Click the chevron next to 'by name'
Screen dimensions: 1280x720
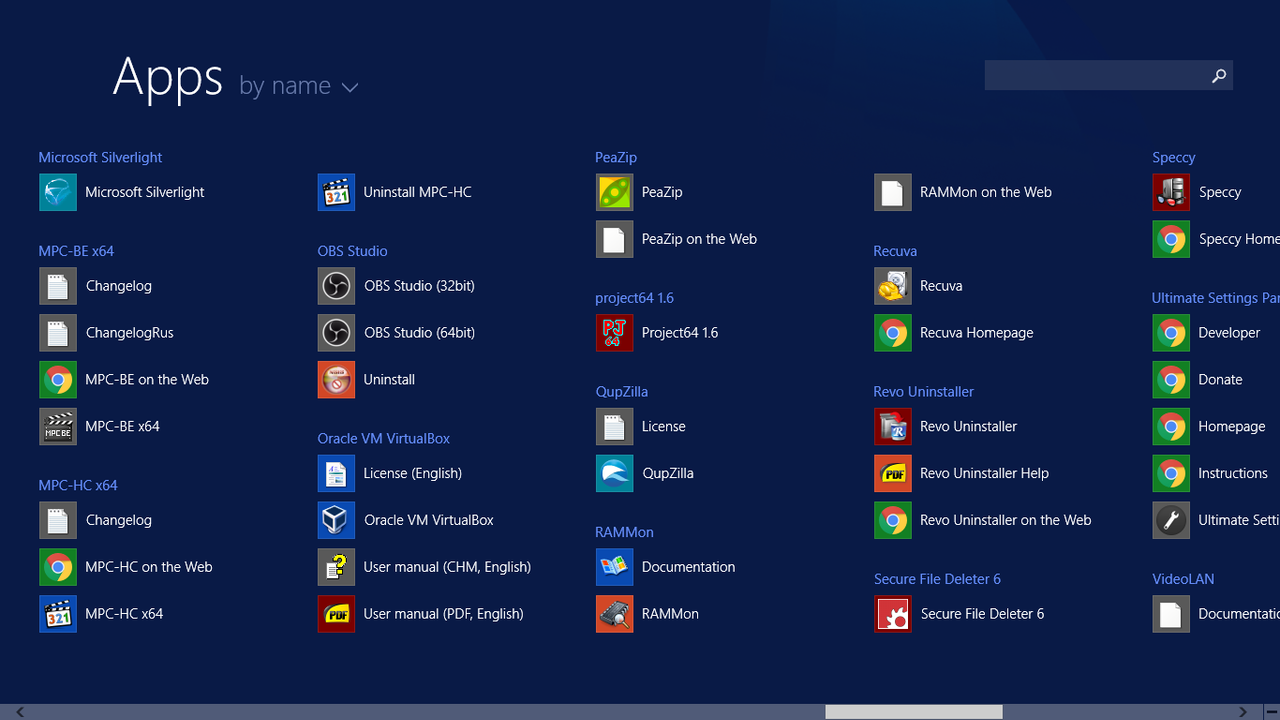tap(349, 88)
